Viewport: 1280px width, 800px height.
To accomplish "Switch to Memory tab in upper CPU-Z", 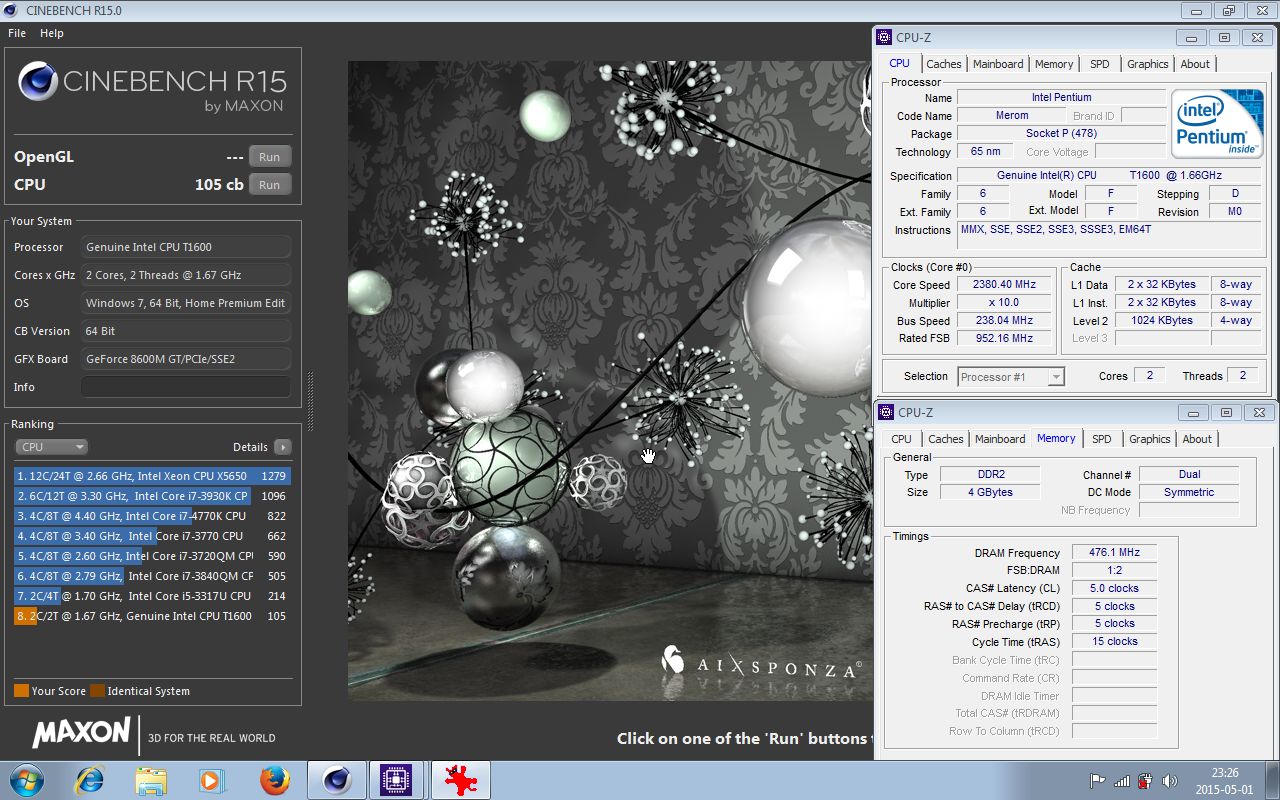I will tap(1054, 64).
